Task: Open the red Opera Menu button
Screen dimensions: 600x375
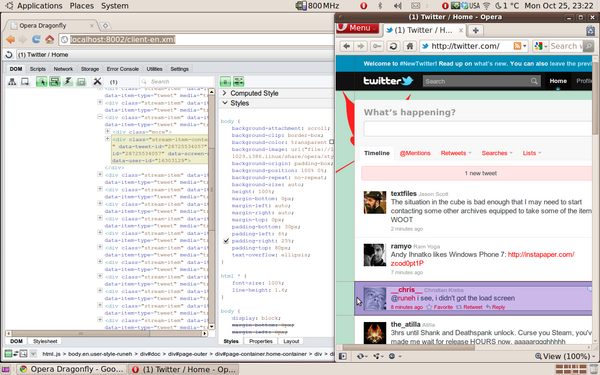Action: tap(357, 28)
